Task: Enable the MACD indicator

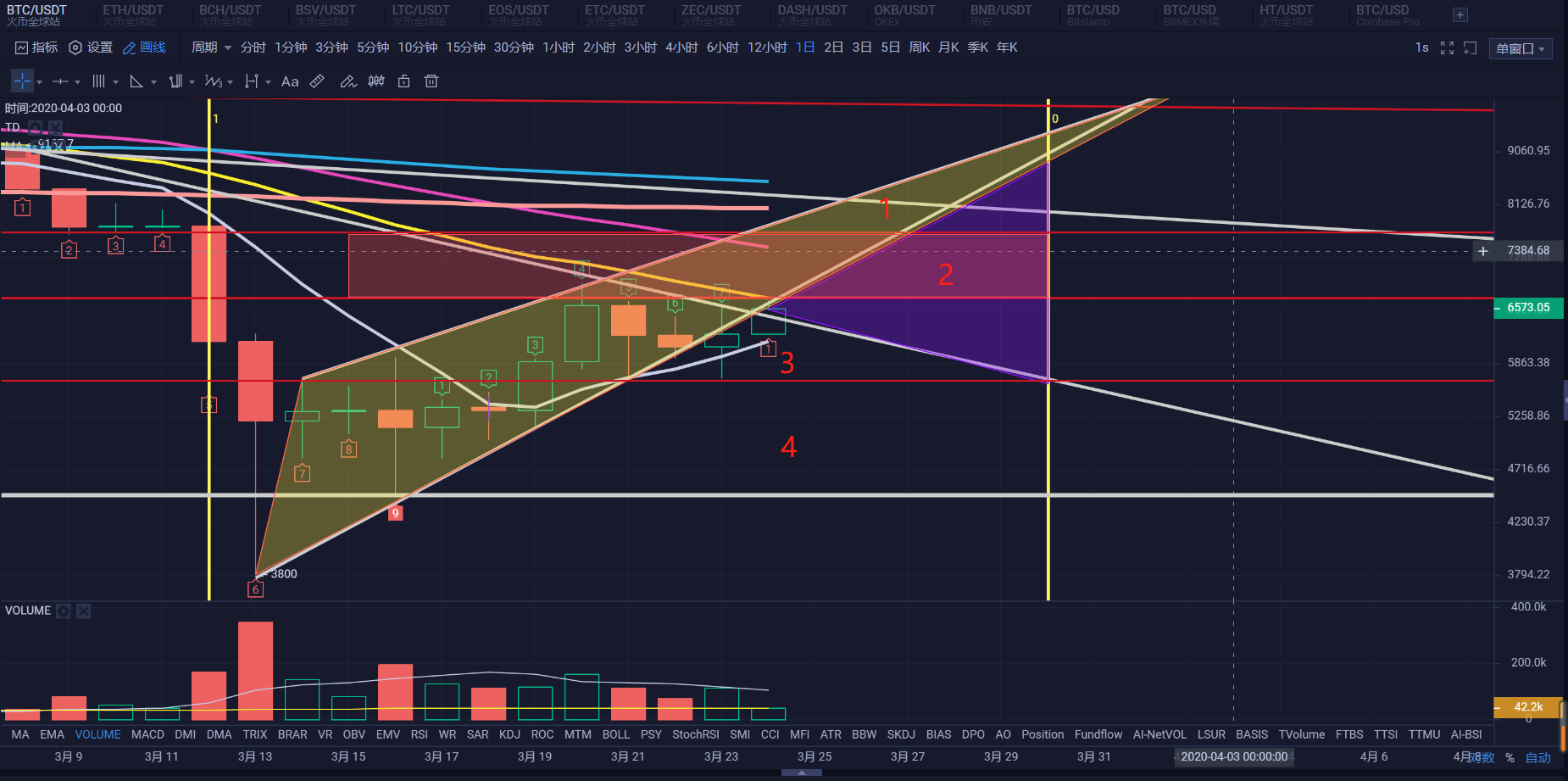Action: (x=147, y=734)
